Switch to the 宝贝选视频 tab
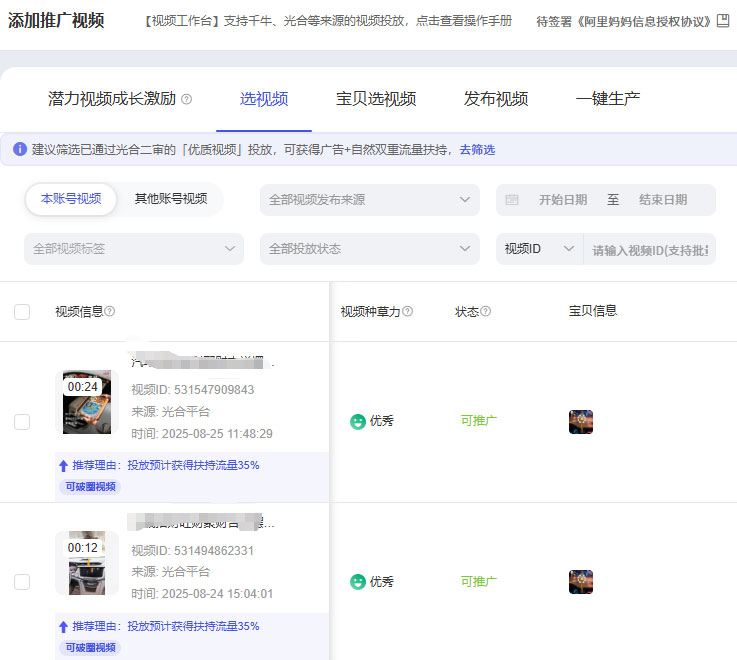Image resolution: width=737 pixels, height=660 pixels. 376,99
